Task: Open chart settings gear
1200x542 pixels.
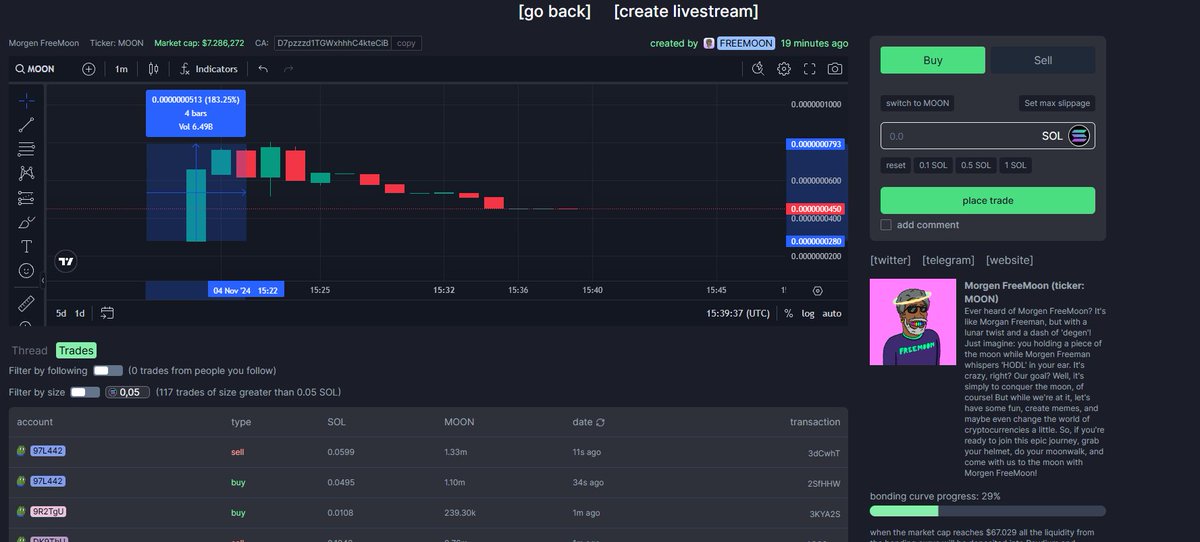Action: click(x=784, y=69)
